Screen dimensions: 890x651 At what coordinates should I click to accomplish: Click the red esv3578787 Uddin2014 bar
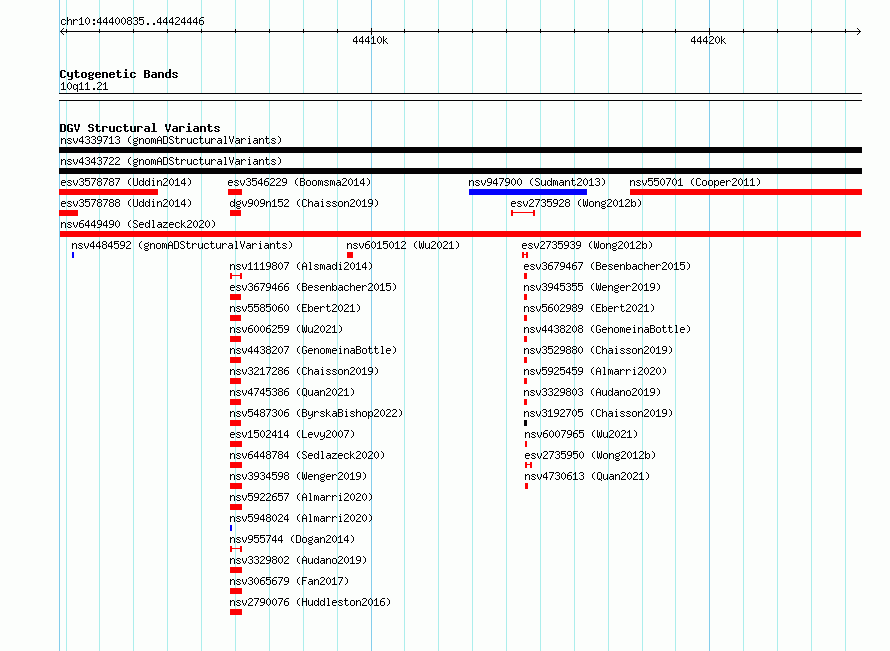tap(108, 192)
